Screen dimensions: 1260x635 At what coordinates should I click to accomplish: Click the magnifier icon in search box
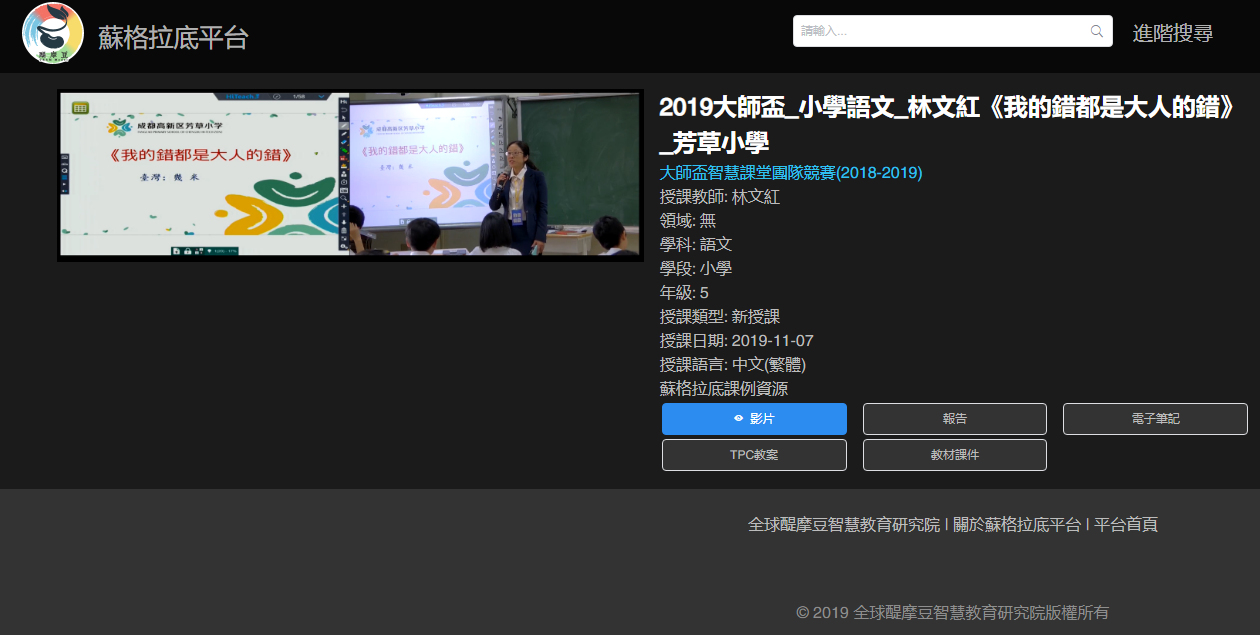pyautogui.click(x=1096, y=31)
